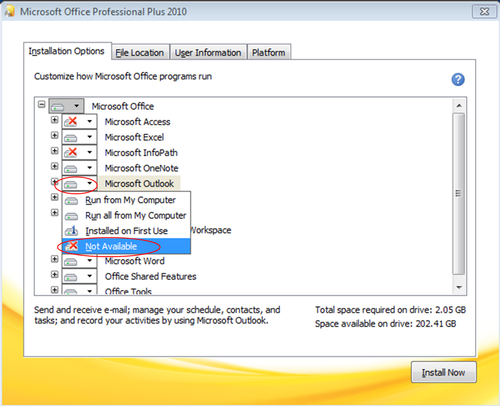500x406 pixels.
Task: Click the Install Now button
Action: point(444,372)
